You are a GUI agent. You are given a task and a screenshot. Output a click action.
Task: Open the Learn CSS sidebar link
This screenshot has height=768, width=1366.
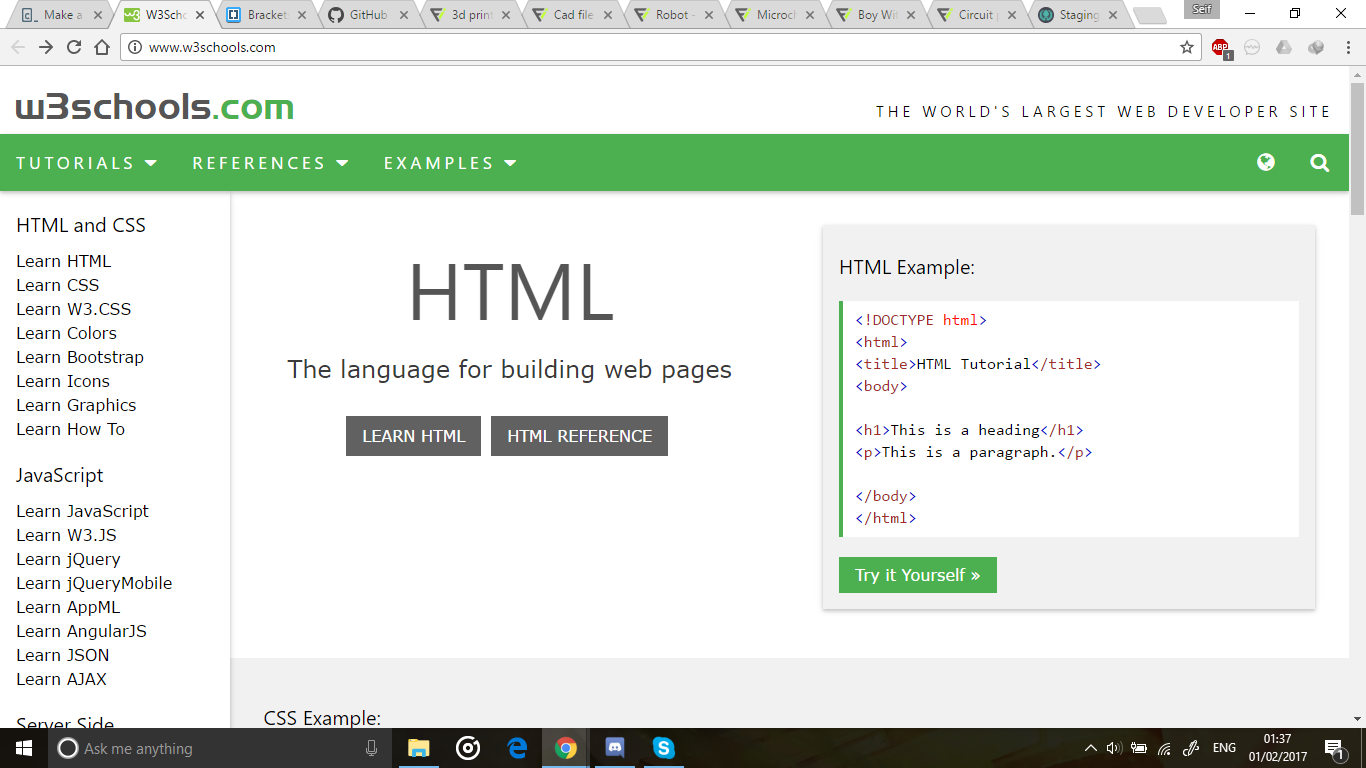coord(58,285)
